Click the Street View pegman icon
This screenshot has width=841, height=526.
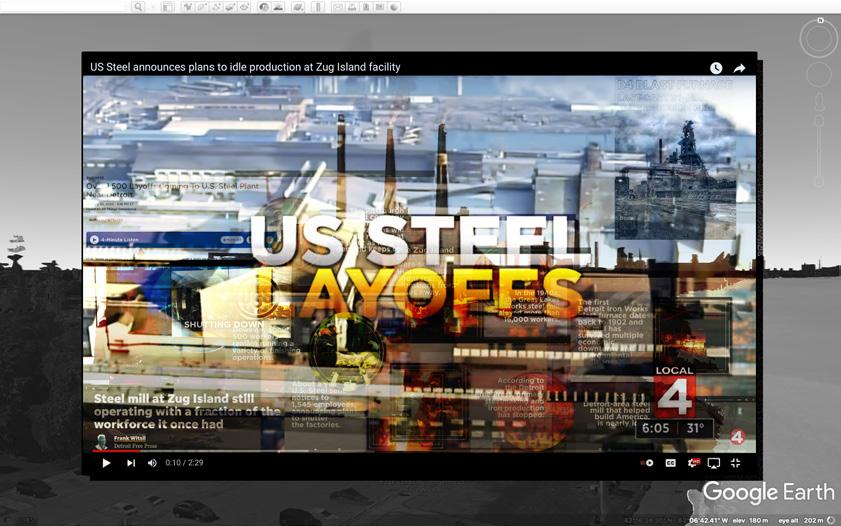click(x=819, y=102)
